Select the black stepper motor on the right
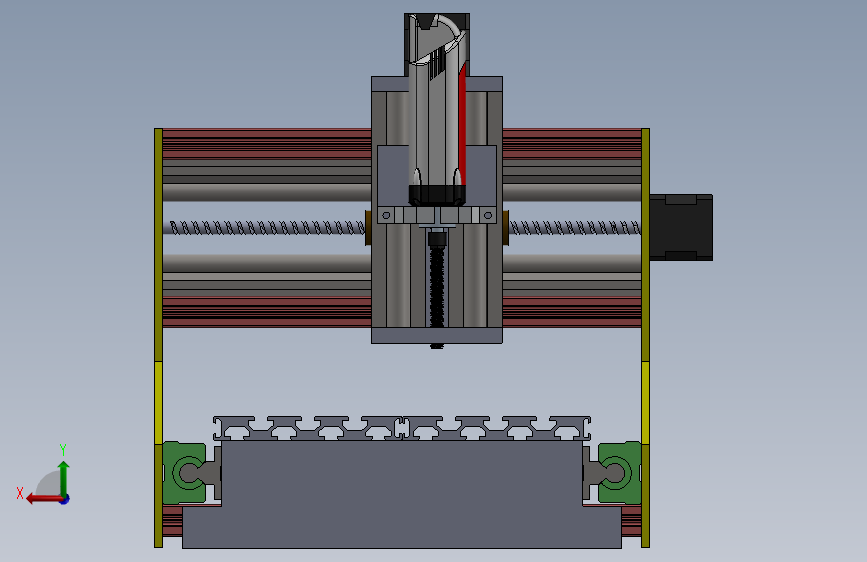 click(681, 227)
